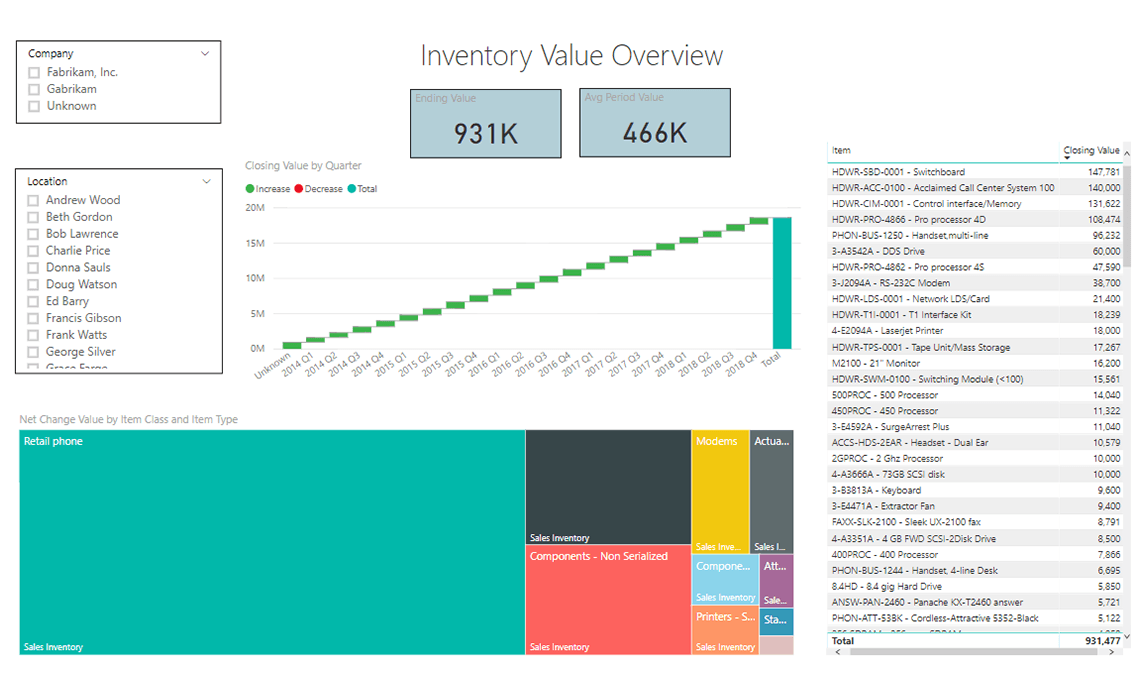Image resolution: width=1140 pixels, height=687 pixels.
Task: Click the table horizontal scrollbar thumb
Action: pyautogui.click(x=973, y=652)
